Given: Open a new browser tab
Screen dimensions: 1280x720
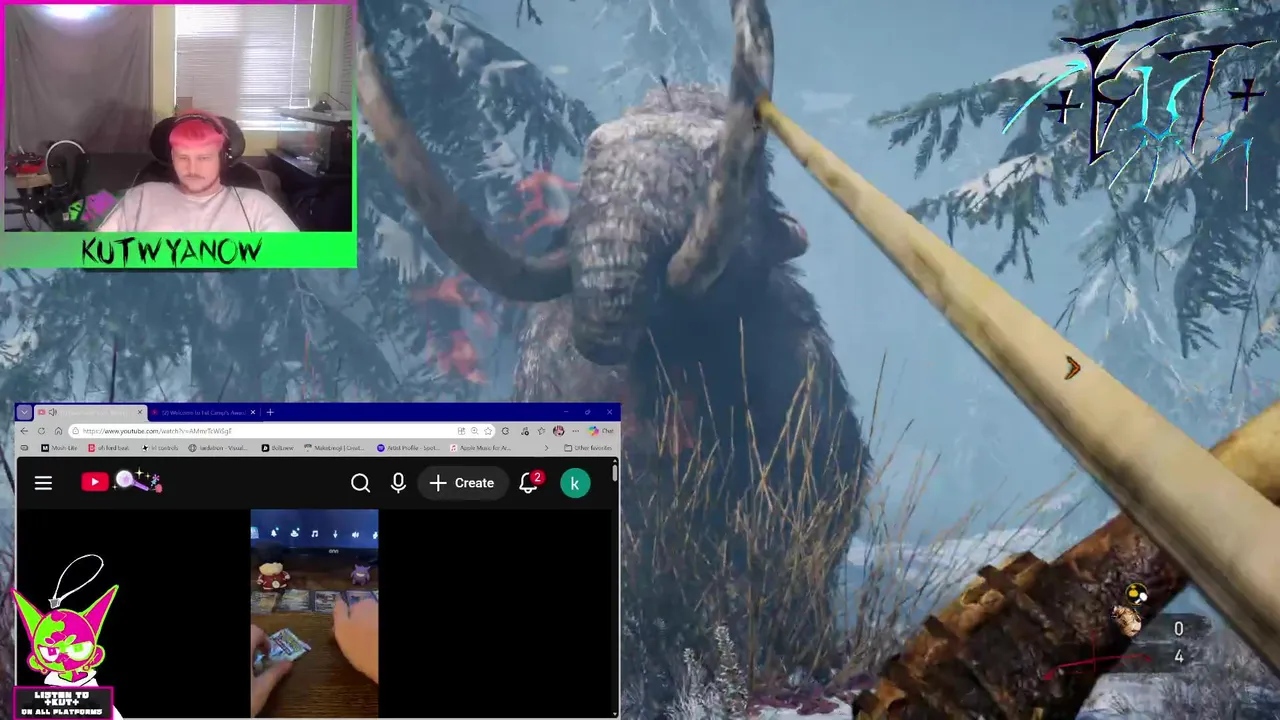Looking at the screenshot, I should 270,412.
